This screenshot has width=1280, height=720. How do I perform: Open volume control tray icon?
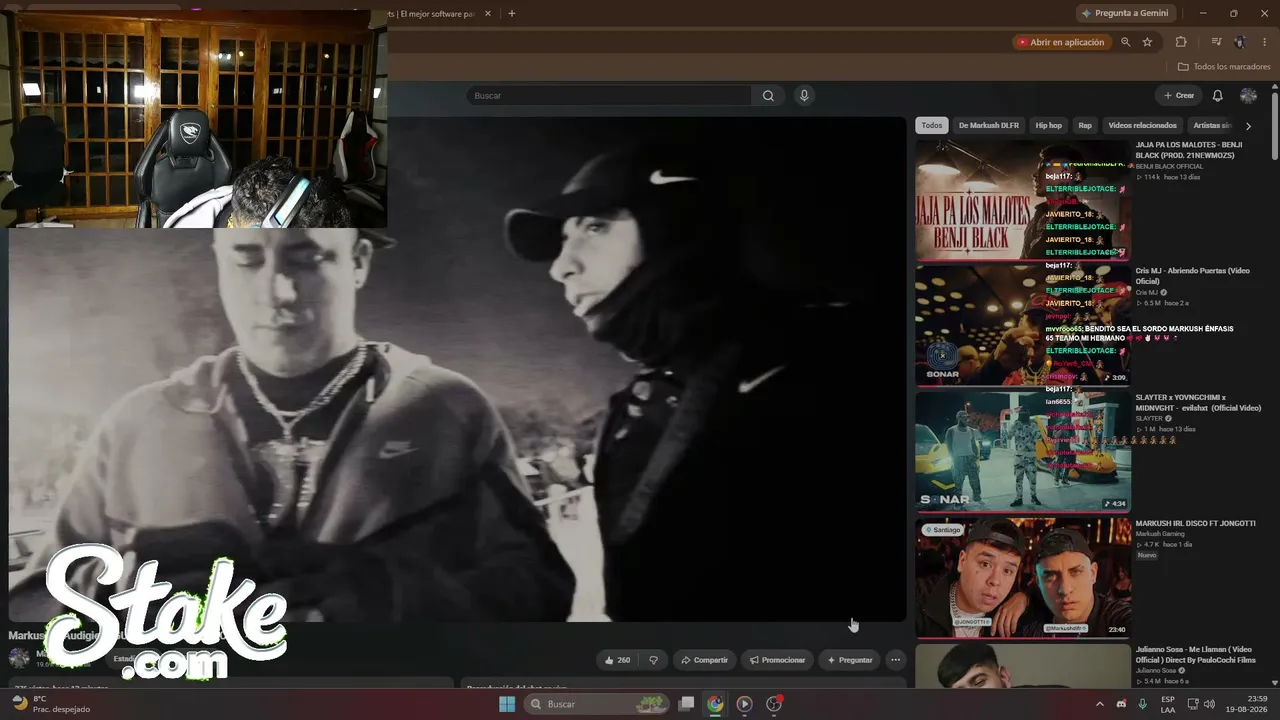click(1209, 704)
